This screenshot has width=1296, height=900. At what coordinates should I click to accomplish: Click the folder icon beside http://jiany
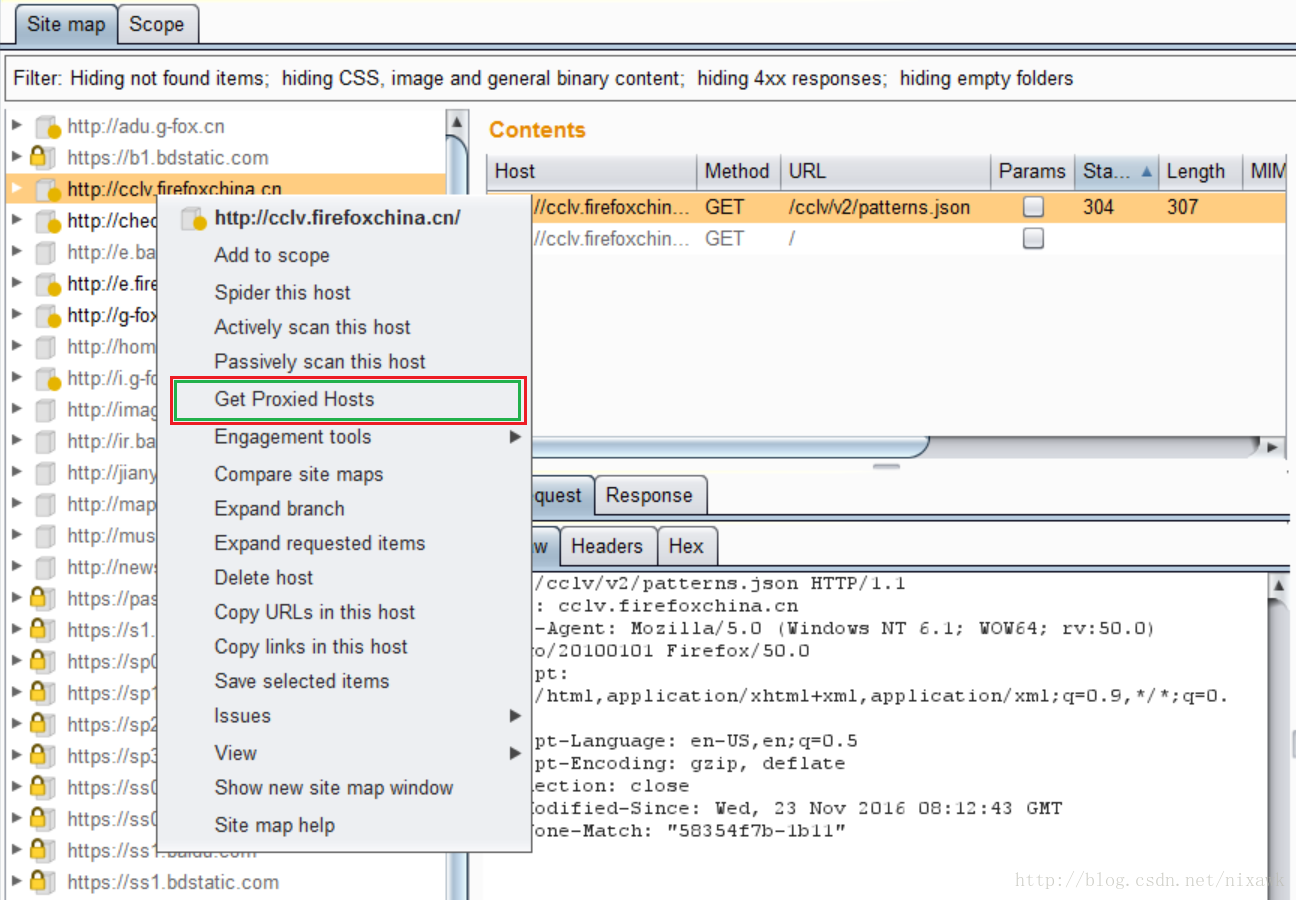pos(45,472)
